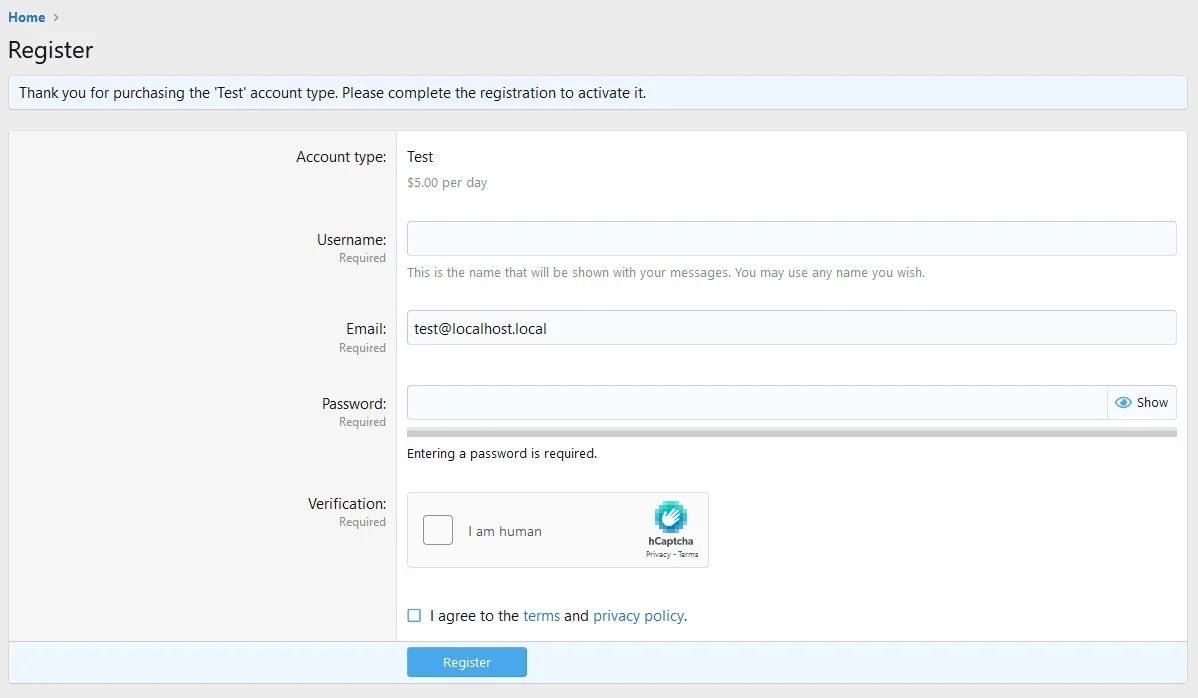
Task: Go to Home via breadcrumb link
Action: (26, 17)
